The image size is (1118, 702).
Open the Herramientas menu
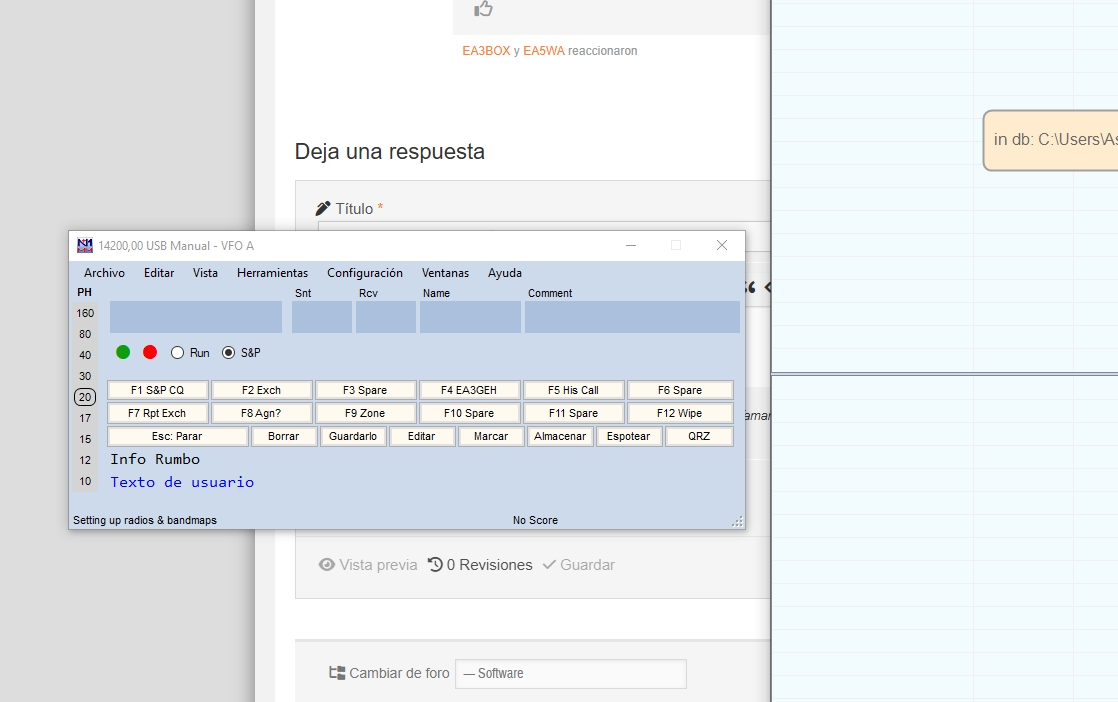[x=272, y=273]
